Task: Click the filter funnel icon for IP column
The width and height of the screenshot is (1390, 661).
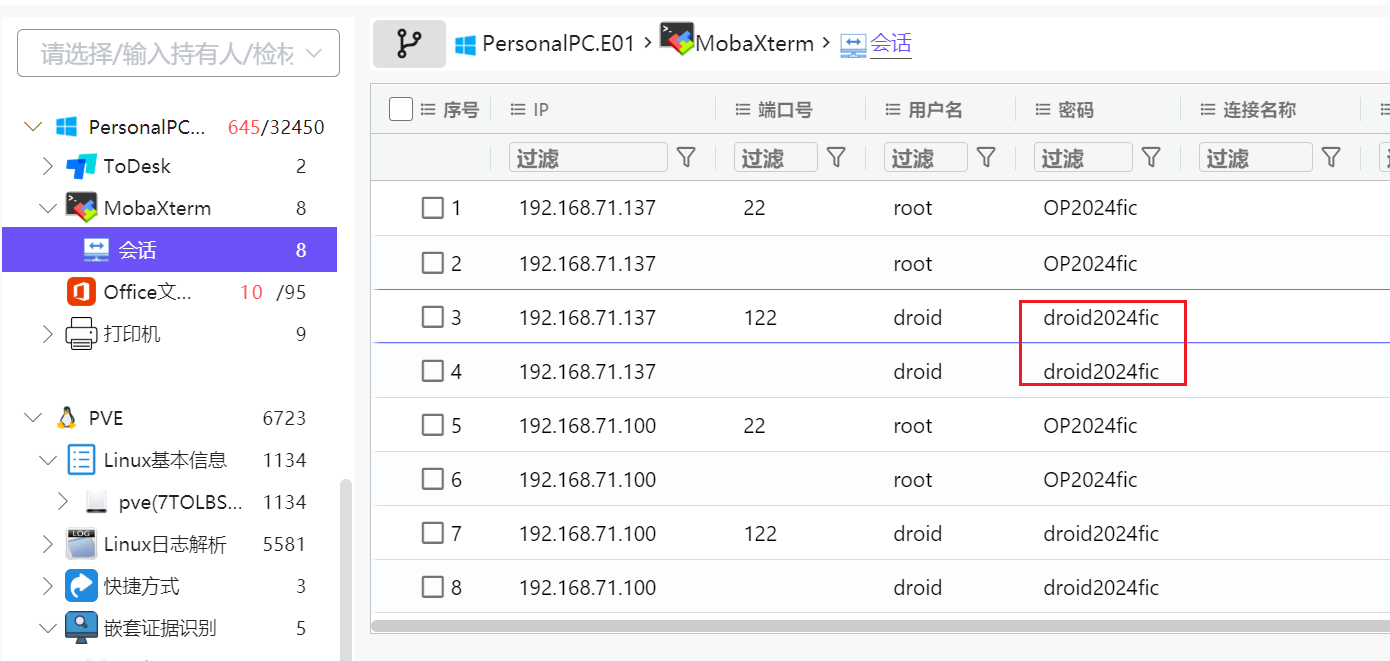Action: (686, 157)
